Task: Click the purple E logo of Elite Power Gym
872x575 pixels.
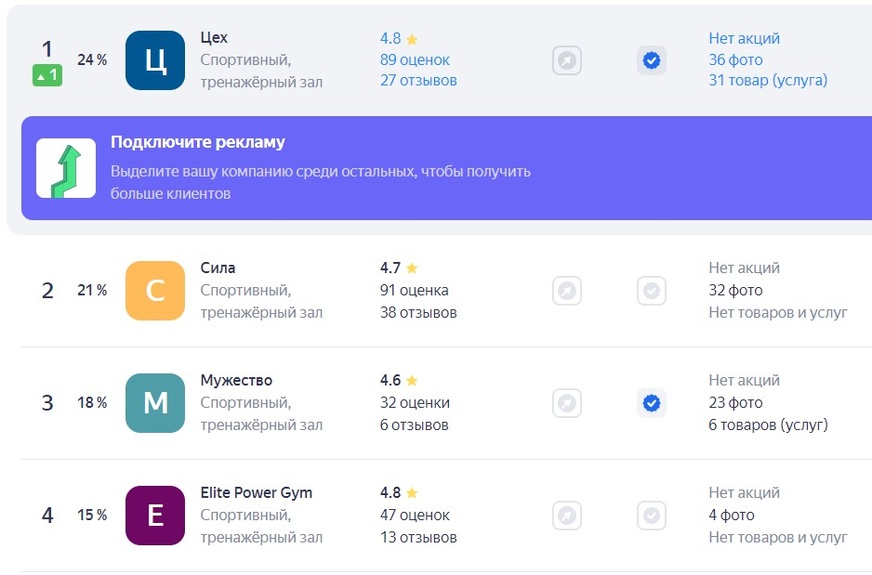Action: 155,515
